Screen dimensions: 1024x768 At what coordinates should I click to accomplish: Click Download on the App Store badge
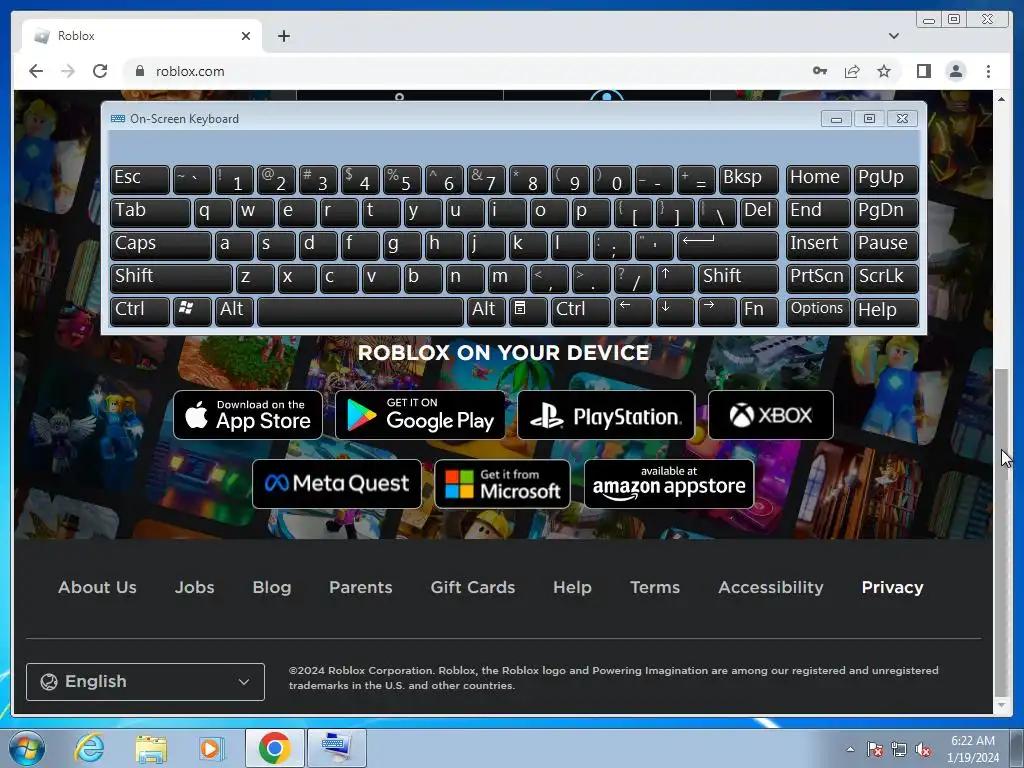point(248,415)
